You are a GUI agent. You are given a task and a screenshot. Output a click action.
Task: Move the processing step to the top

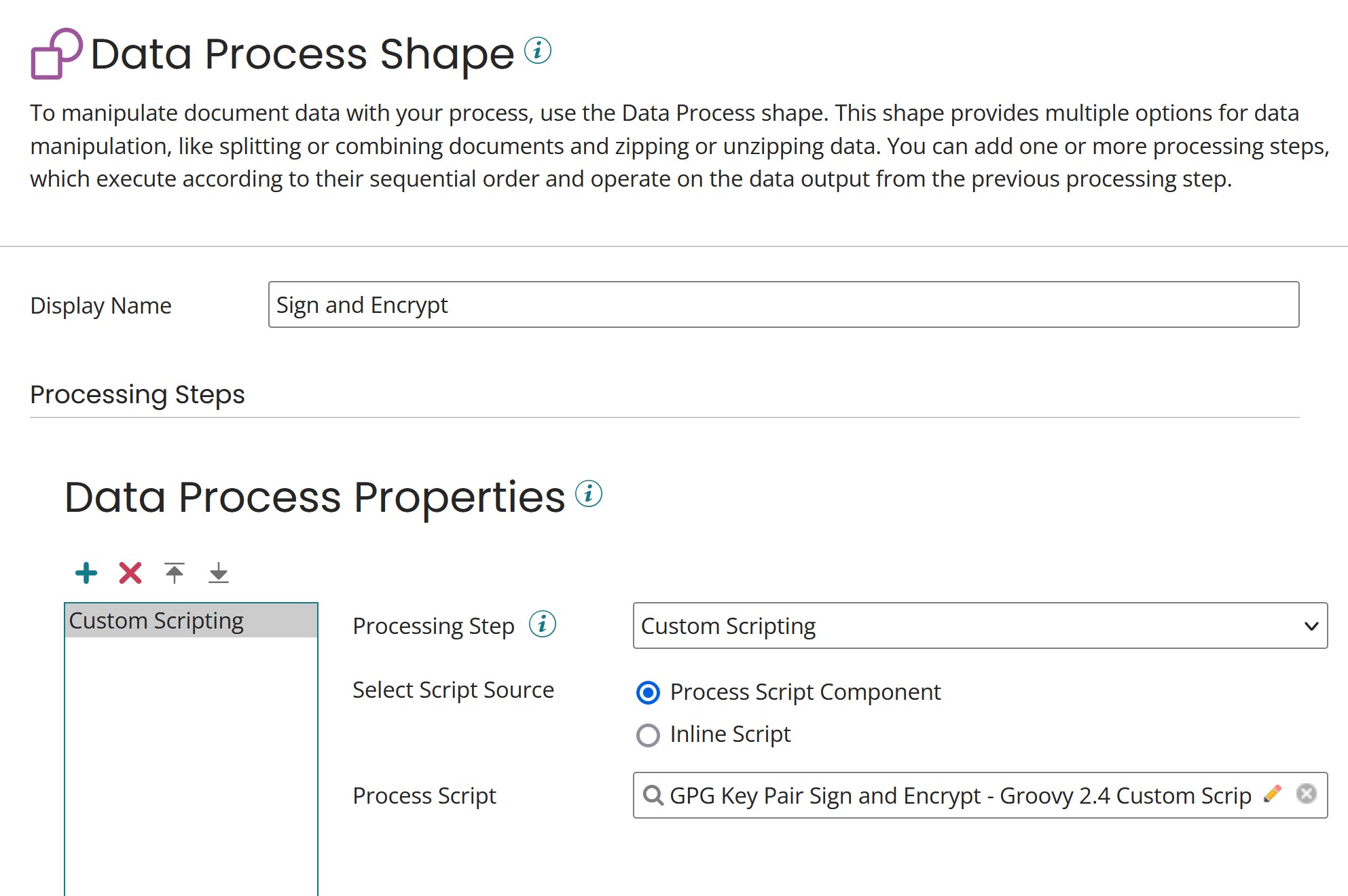174,572
